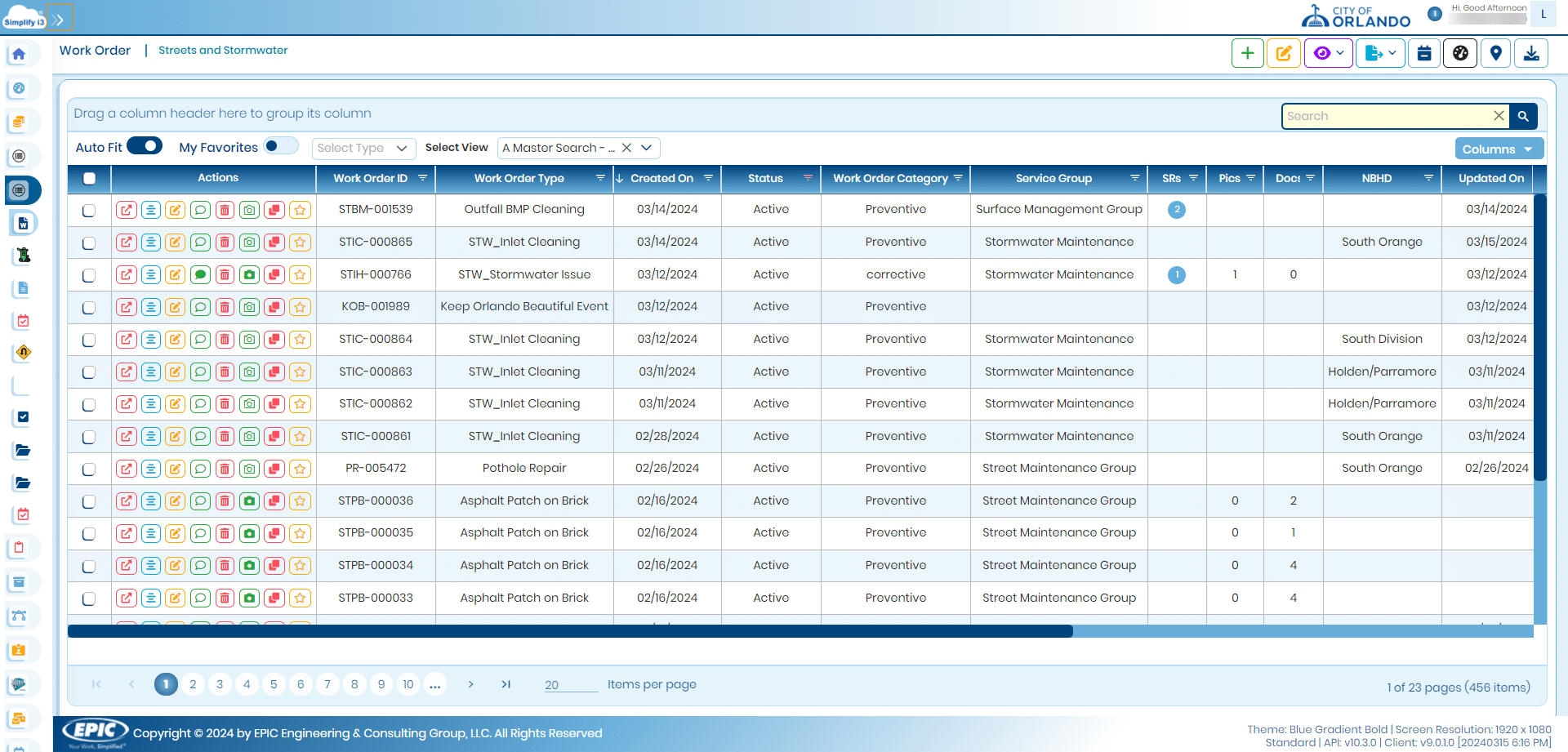Click the Streets and Stormwater breadcrumb link

click(223, 50)
